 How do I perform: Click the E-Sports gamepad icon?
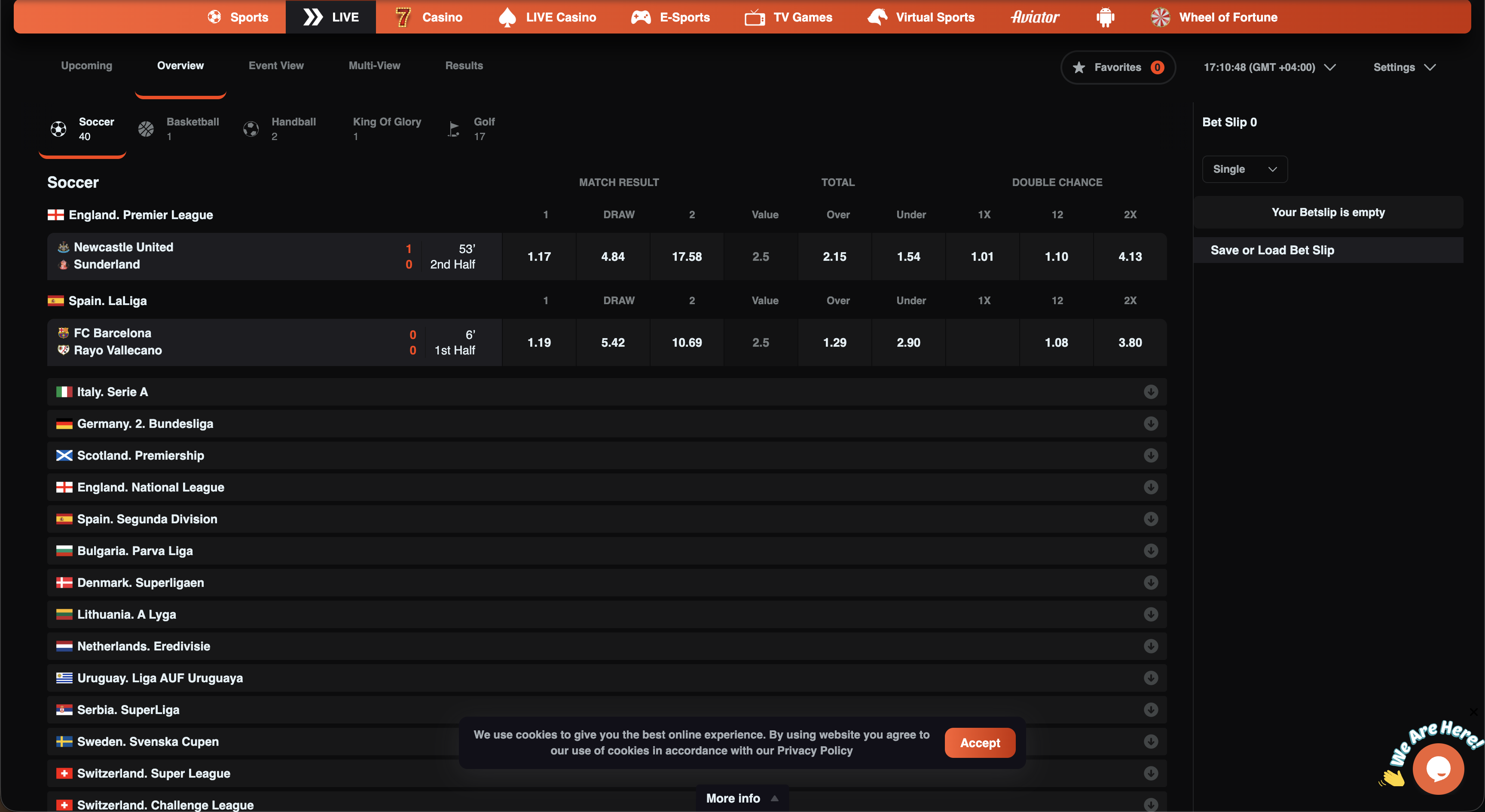pyautogui.click(x=641, y=17)
